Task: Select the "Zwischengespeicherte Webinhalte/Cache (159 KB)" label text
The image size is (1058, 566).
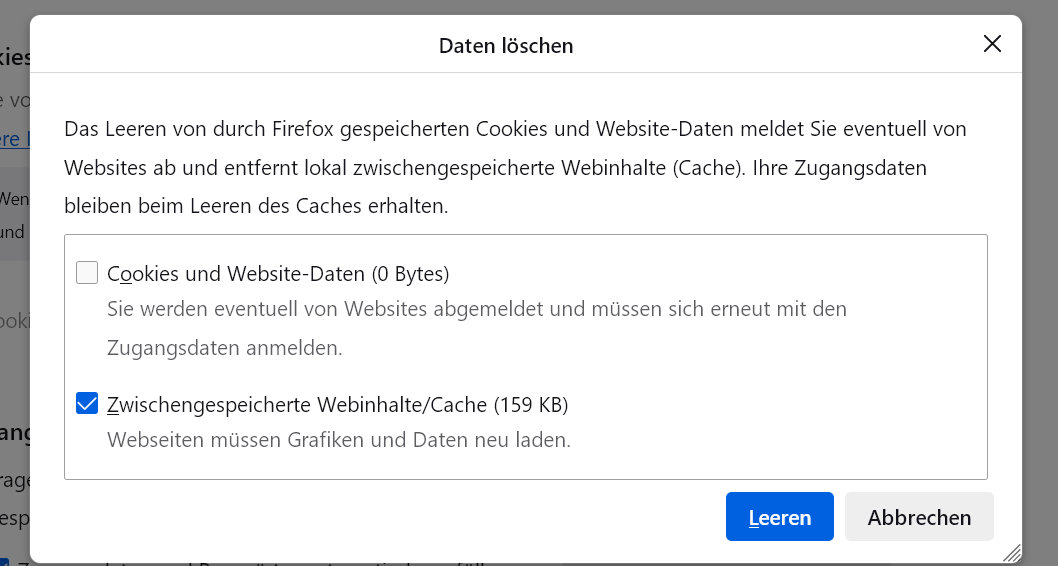Action: point(337,405)
